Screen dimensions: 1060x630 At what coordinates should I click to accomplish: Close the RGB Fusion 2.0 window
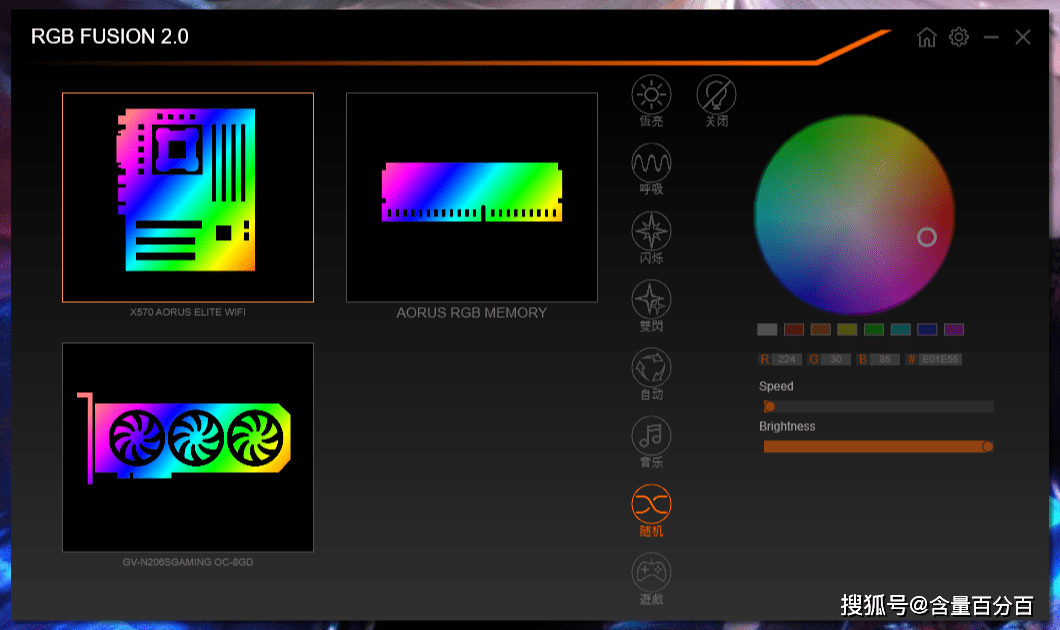click(1023, 37)
